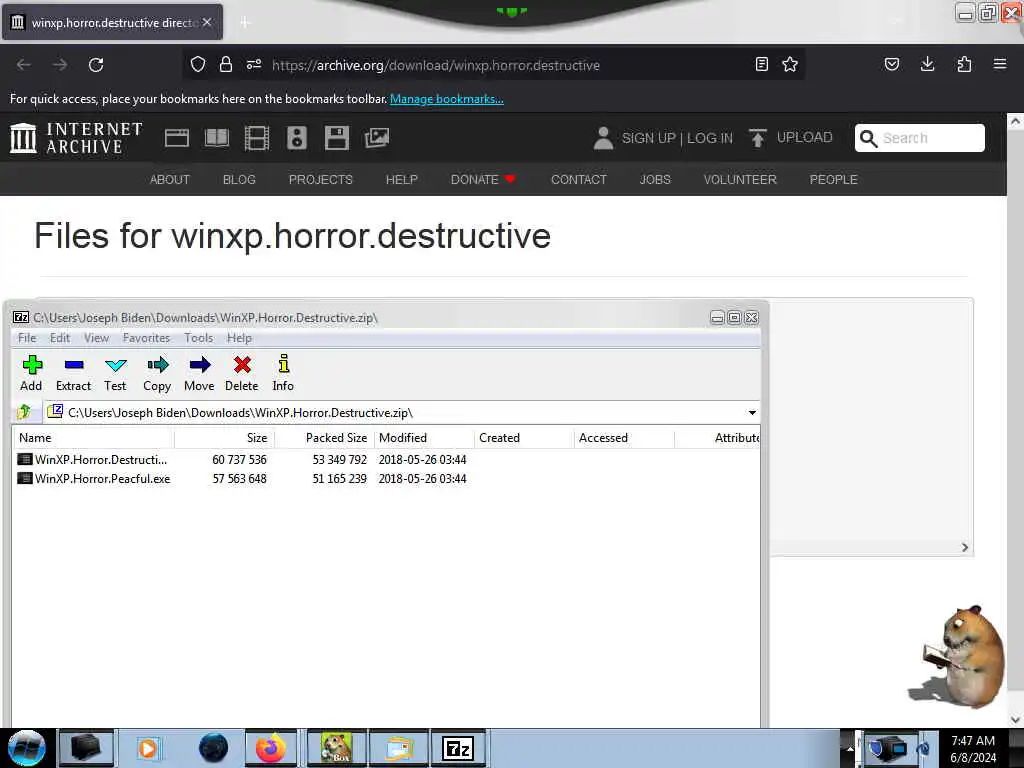This screenshot has width=1024, height=768.
Task: Reload the page in Firefox
Action: click(x=96, y=65)
